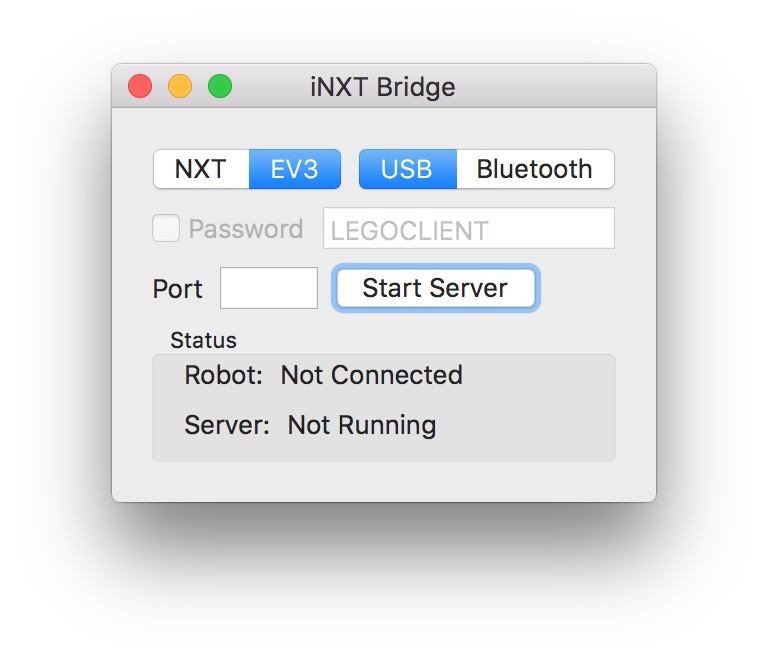Click the Server: label in Status

click(x=227, y=425)
